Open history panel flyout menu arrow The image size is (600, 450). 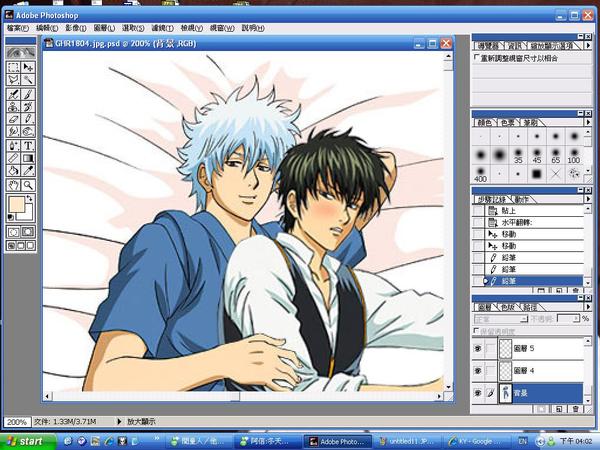588,199
